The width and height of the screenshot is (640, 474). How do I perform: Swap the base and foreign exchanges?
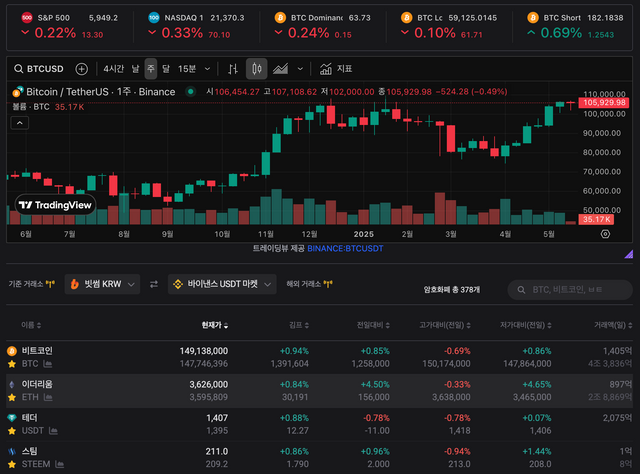tap(154, 284)
